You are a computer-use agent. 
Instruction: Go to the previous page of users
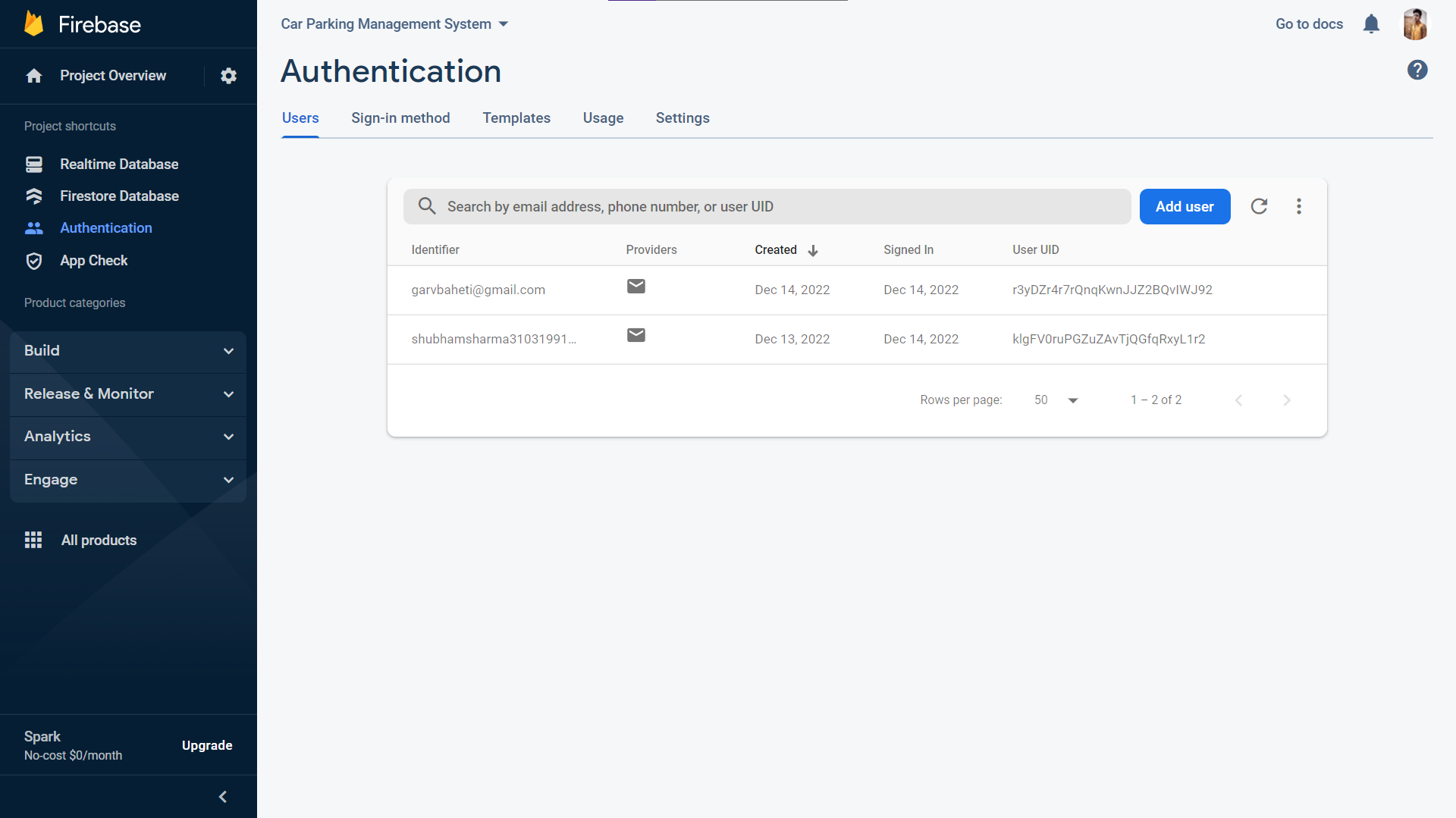[x=1238, y=400]
